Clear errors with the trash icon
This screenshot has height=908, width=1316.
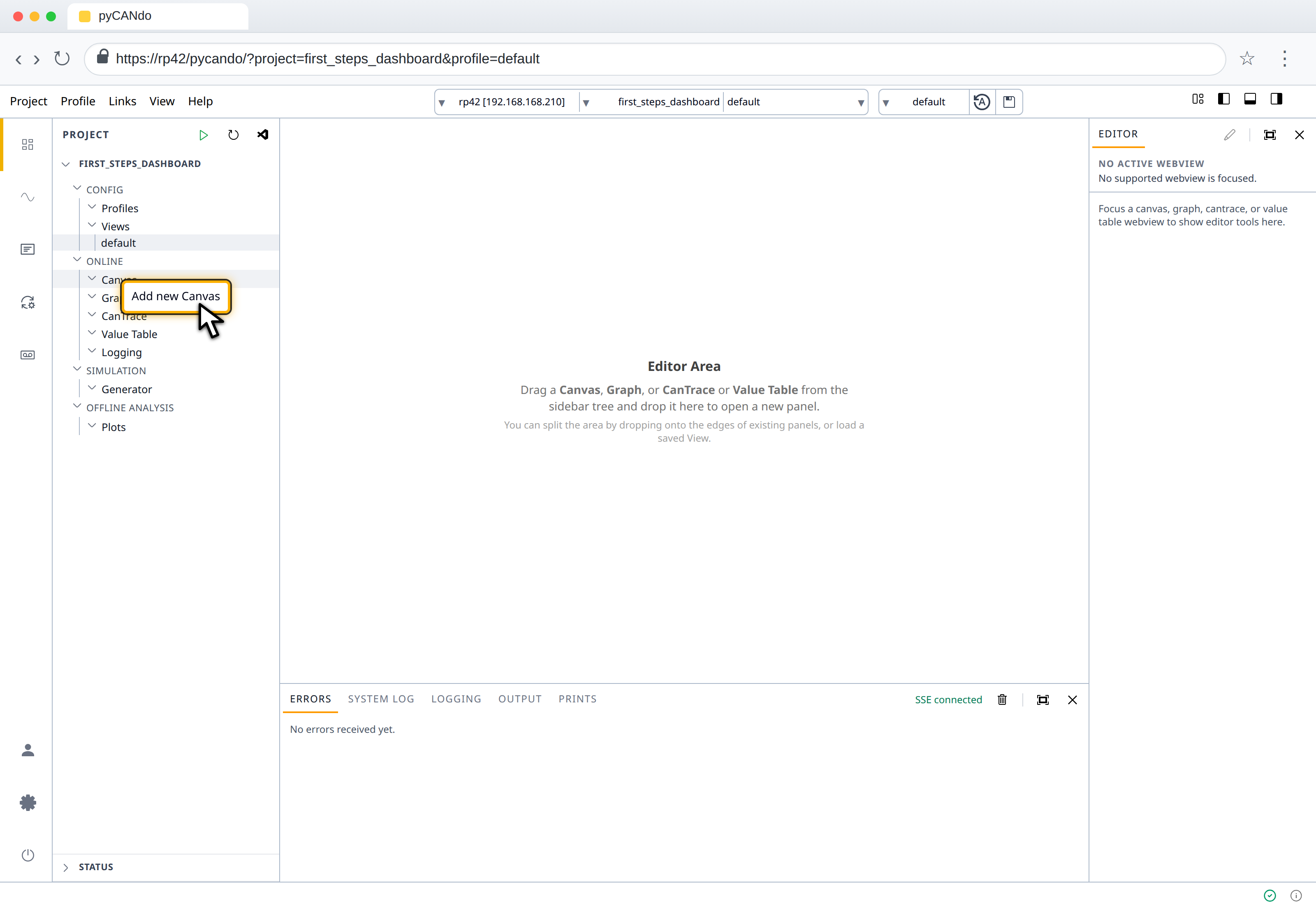point(1002,700)
